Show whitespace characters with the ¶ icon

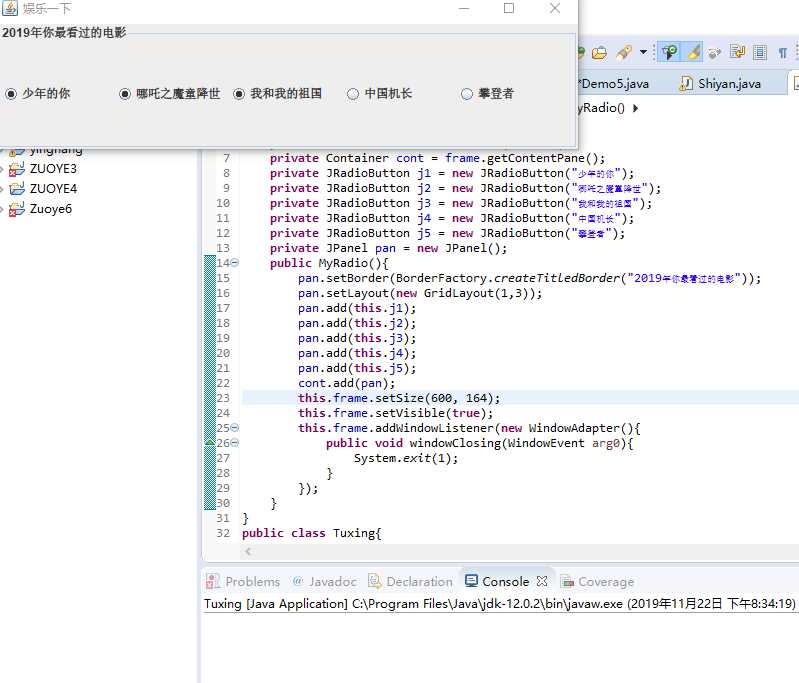point(783,52)
